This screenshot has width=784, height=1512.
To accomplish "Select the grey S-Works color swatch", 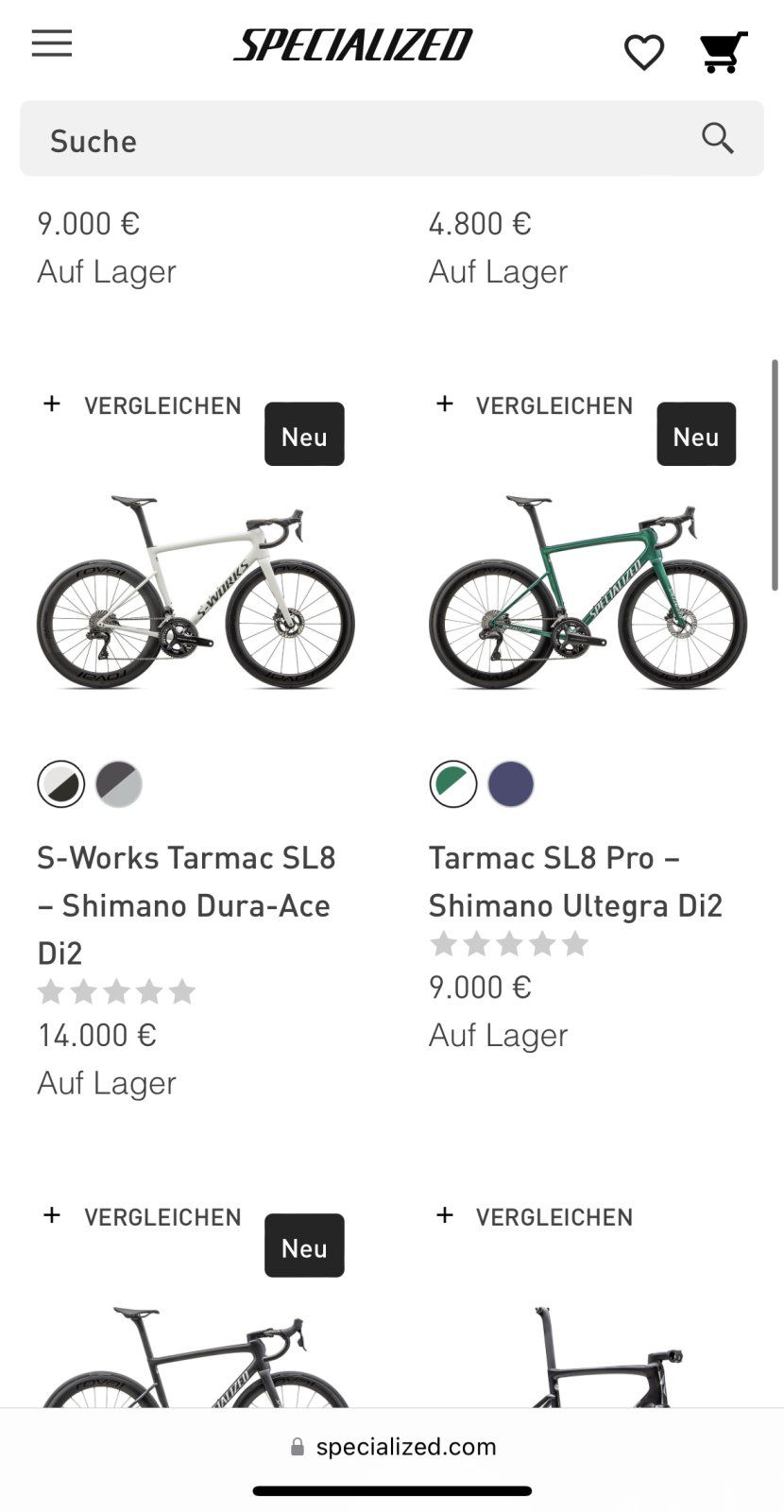I will coord(119,784).
